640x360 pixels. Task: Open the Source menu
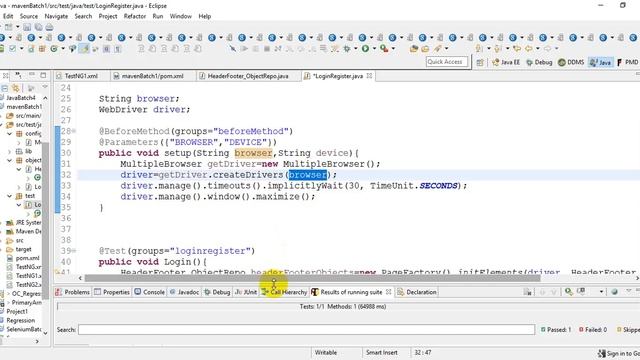[x=29, y=16]
